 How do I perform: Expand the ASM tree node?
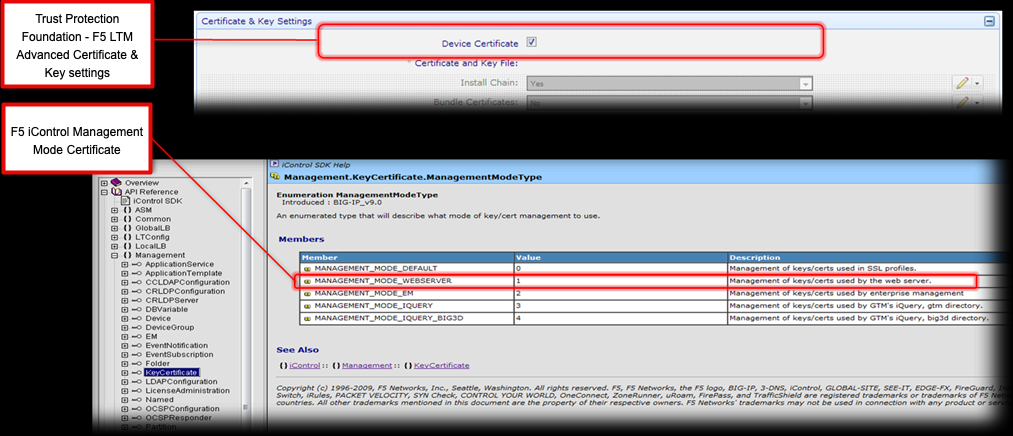click(113, 210)
